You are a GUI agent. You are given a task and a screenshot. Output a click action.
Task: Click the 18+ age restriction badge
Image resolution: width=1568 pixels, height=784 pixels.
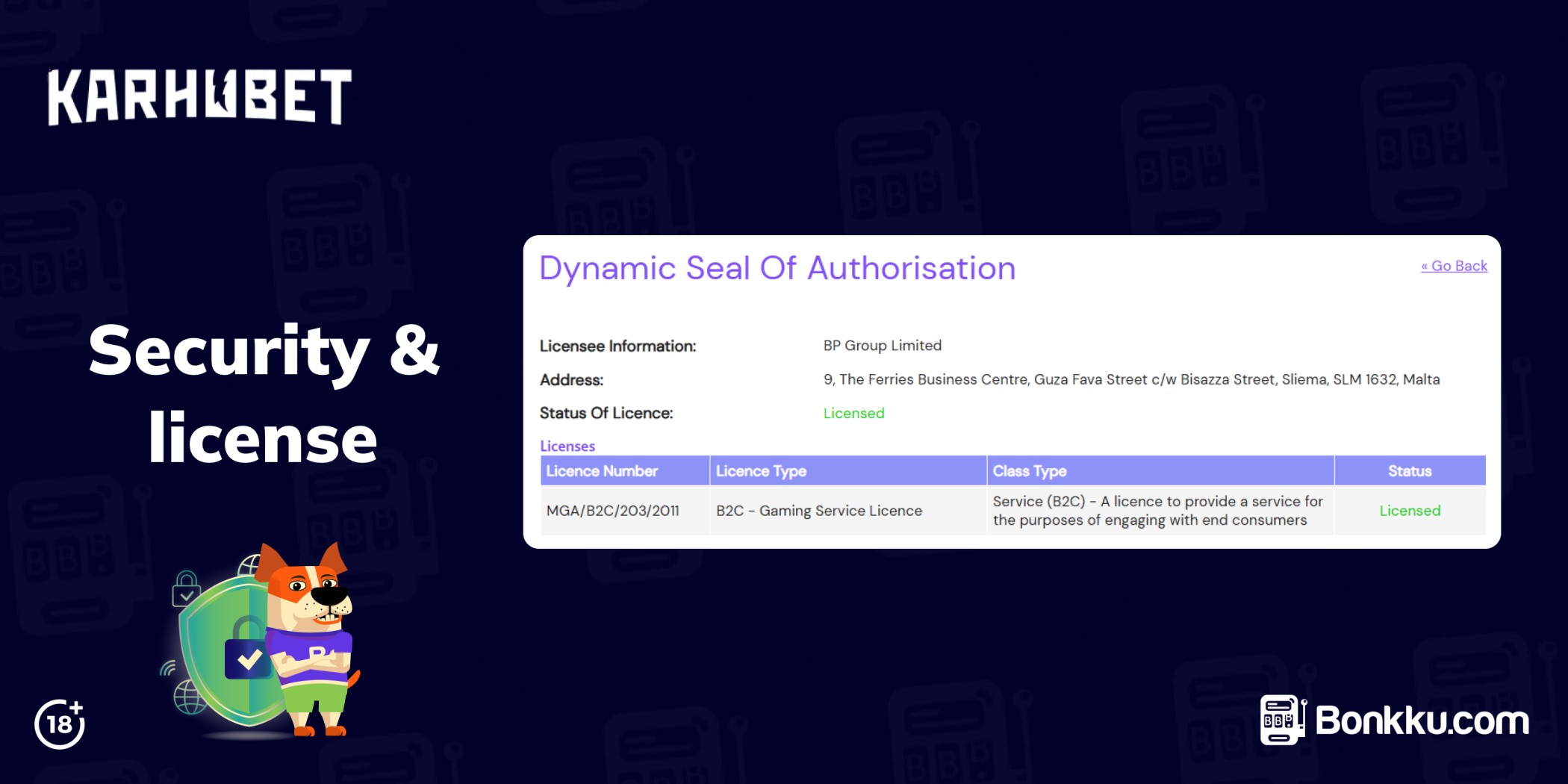[x=60, y=724]
